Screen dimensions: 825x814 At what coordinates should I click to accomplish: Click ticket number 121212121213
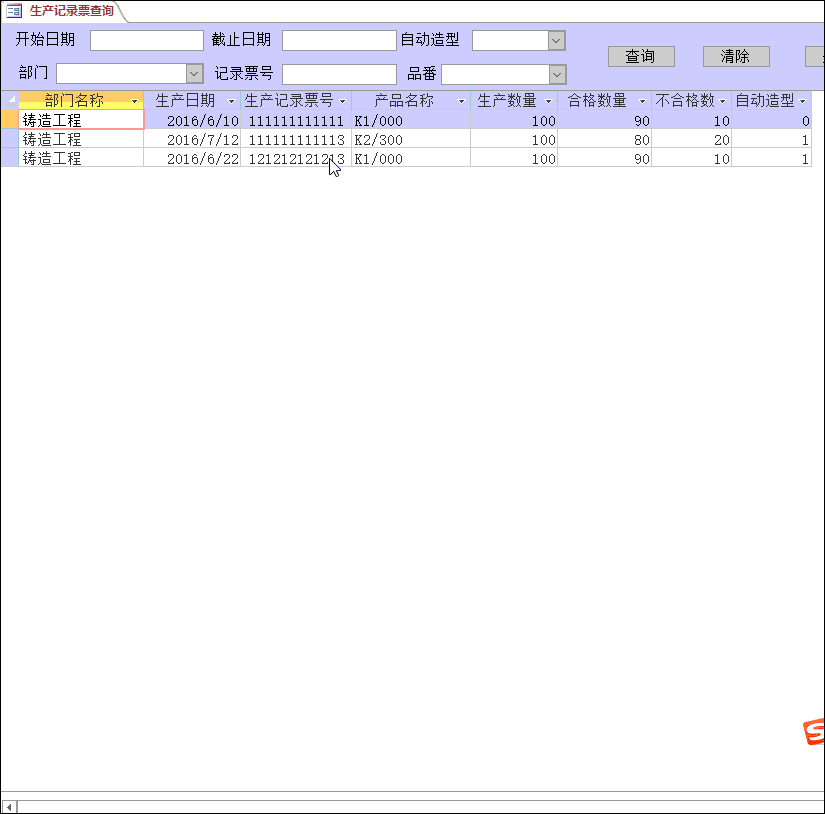(x=296, y=158)
